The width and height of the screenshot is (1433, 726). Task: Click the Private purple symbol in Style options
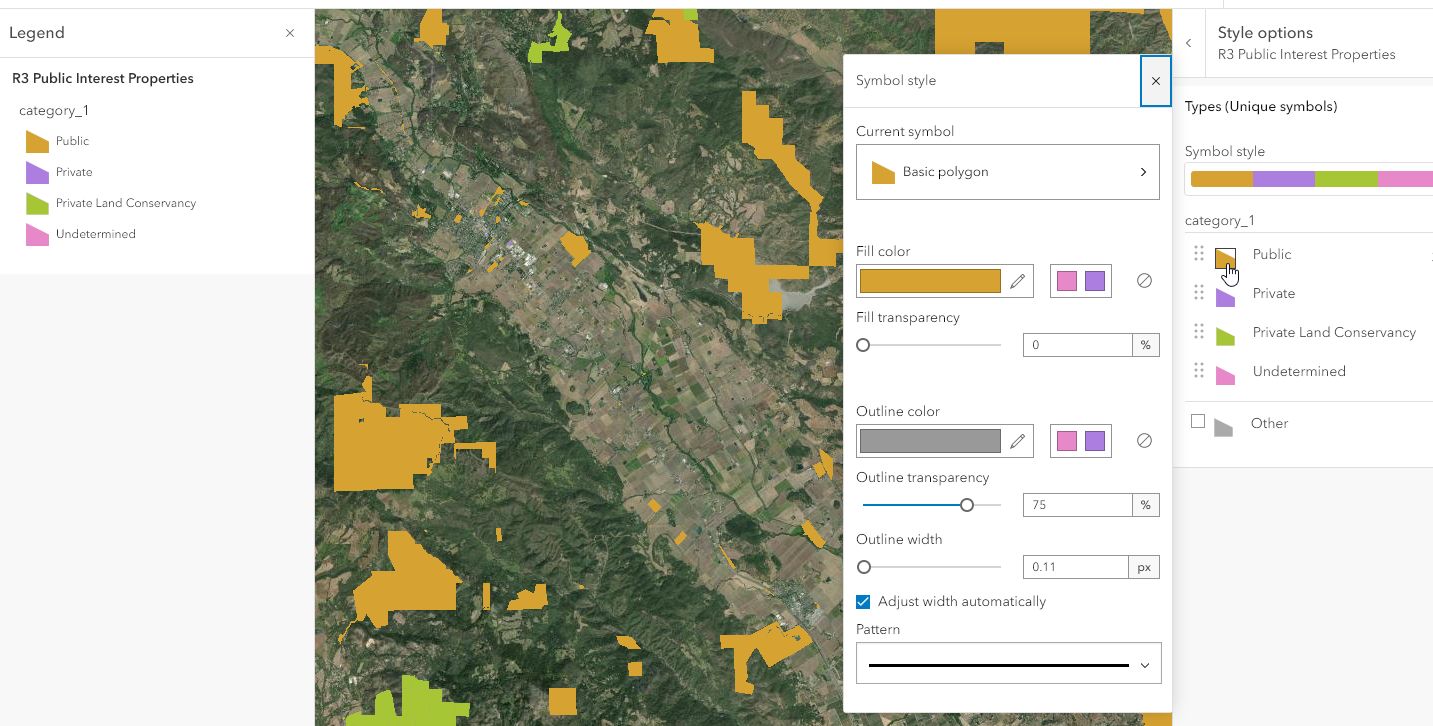point(1225,295)
